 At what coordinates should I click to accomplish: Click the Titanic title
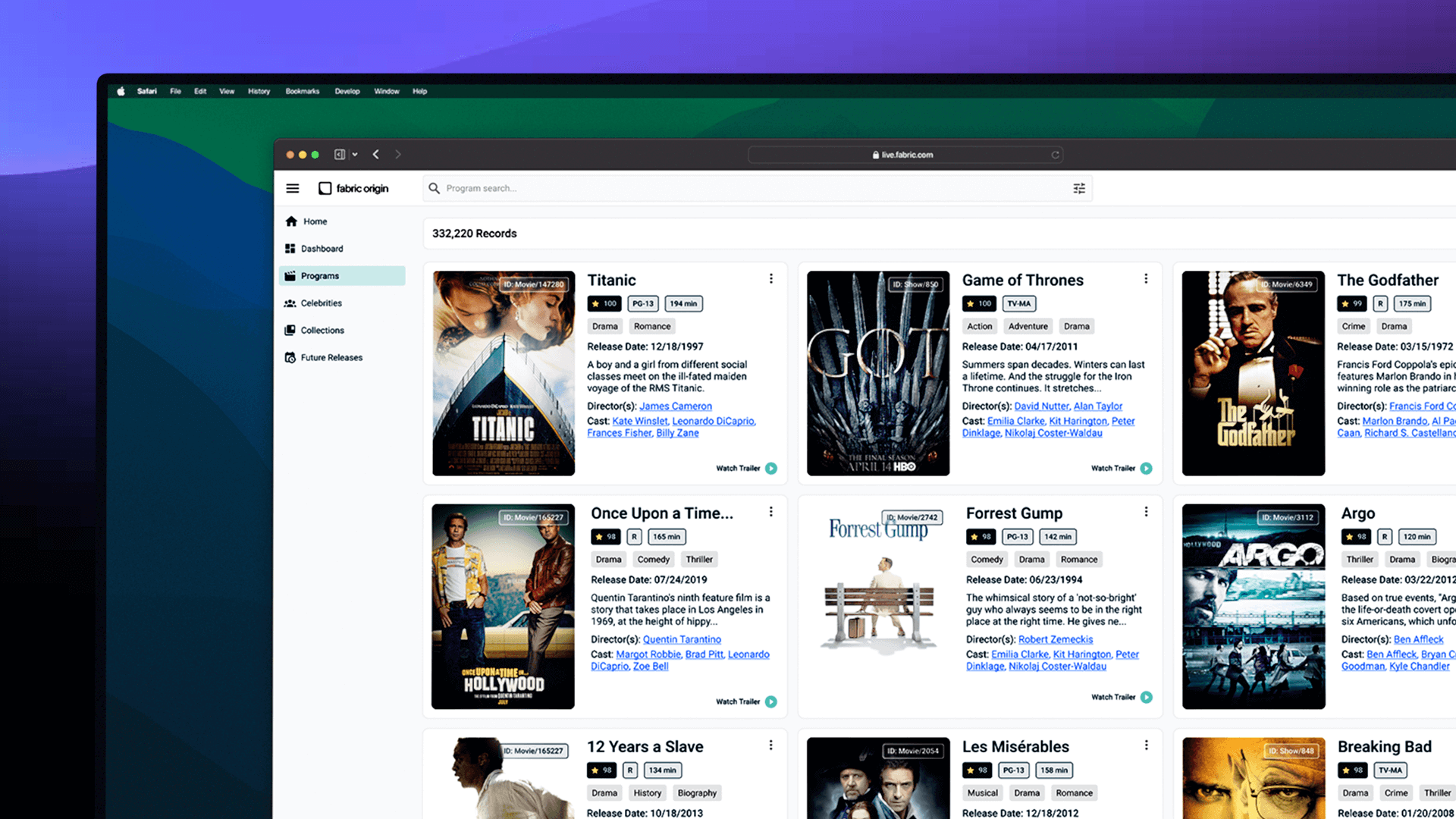[611, 280]
